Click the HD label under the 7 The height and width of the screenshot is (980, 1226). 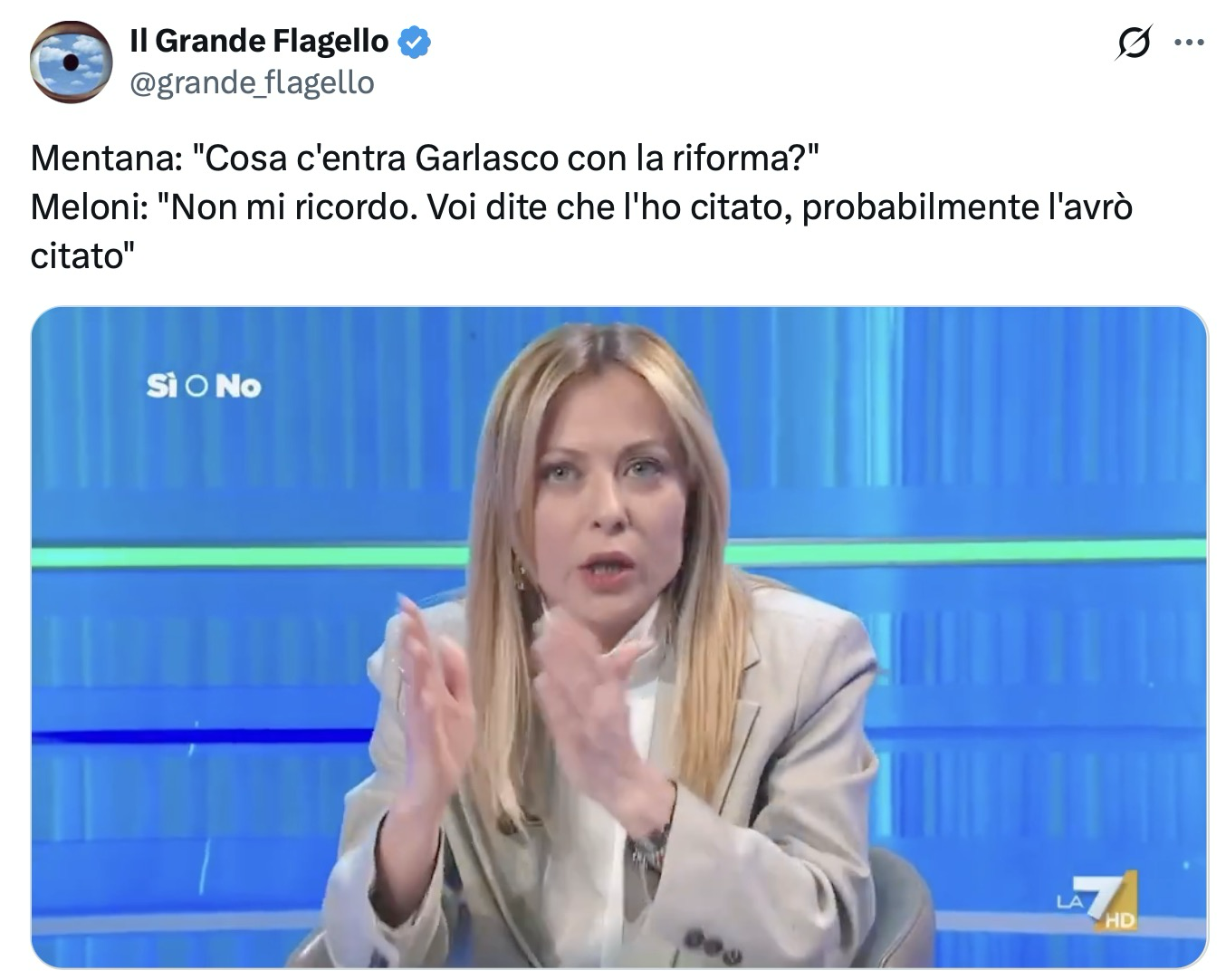click(x=1118, y=921)
